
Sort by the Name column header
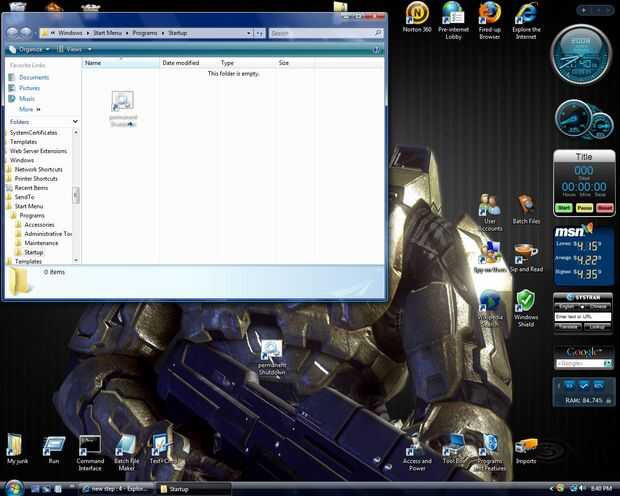[121, 62]
